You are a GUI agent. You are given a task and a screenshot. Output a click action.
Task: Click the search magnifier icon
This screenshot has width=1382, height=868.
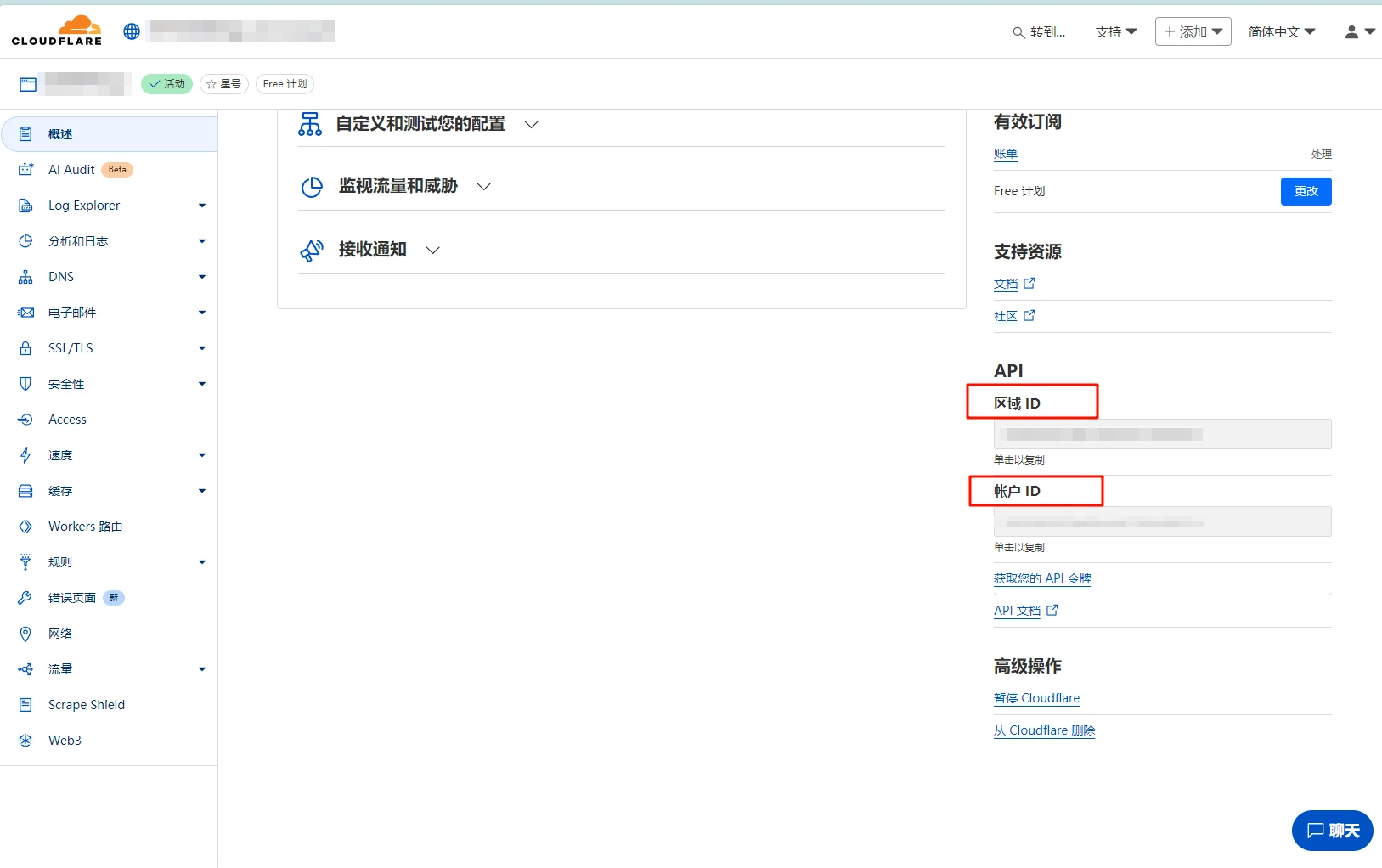1018,32
